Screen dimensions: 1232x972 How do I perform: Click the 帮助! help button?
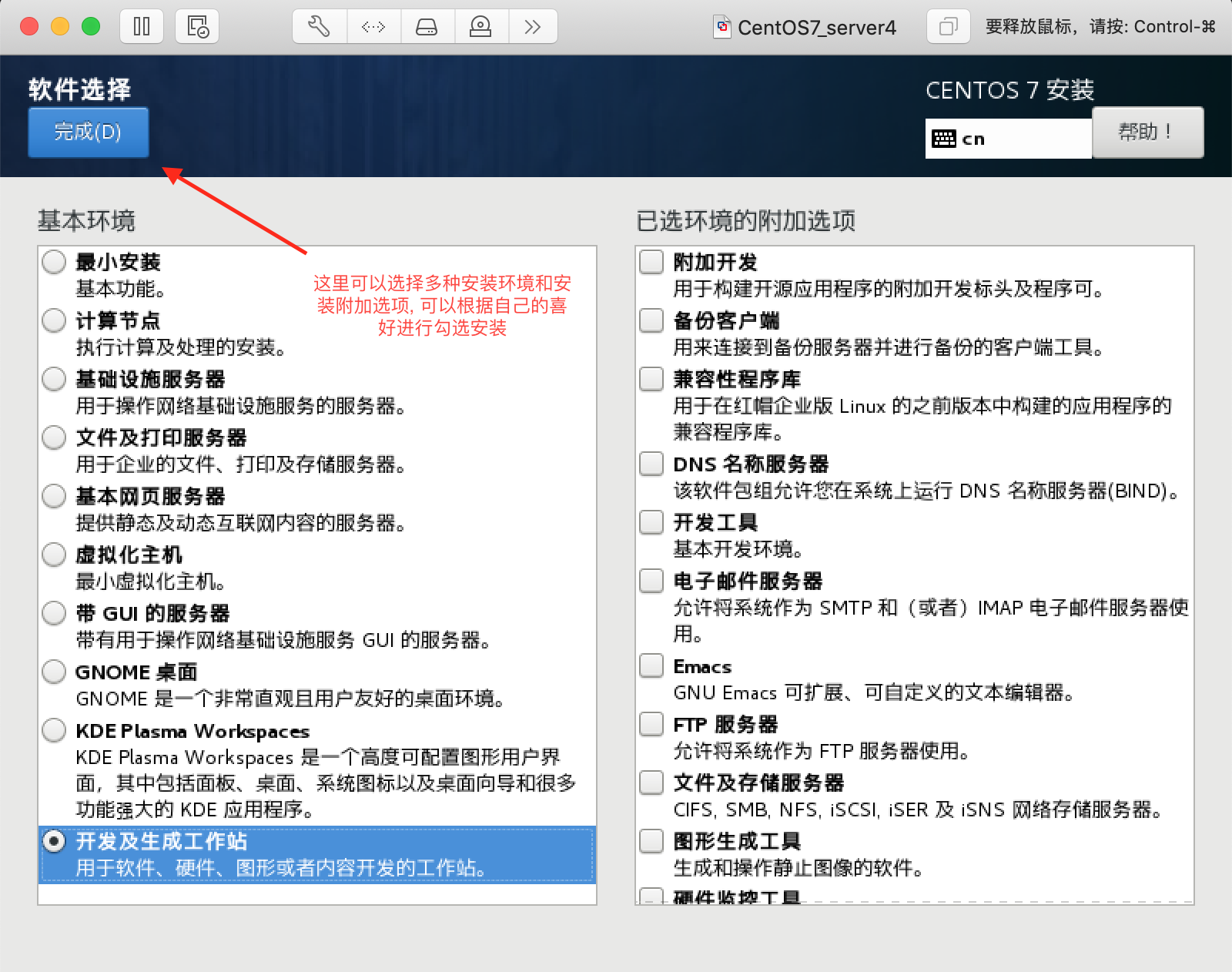[1147, 132]
